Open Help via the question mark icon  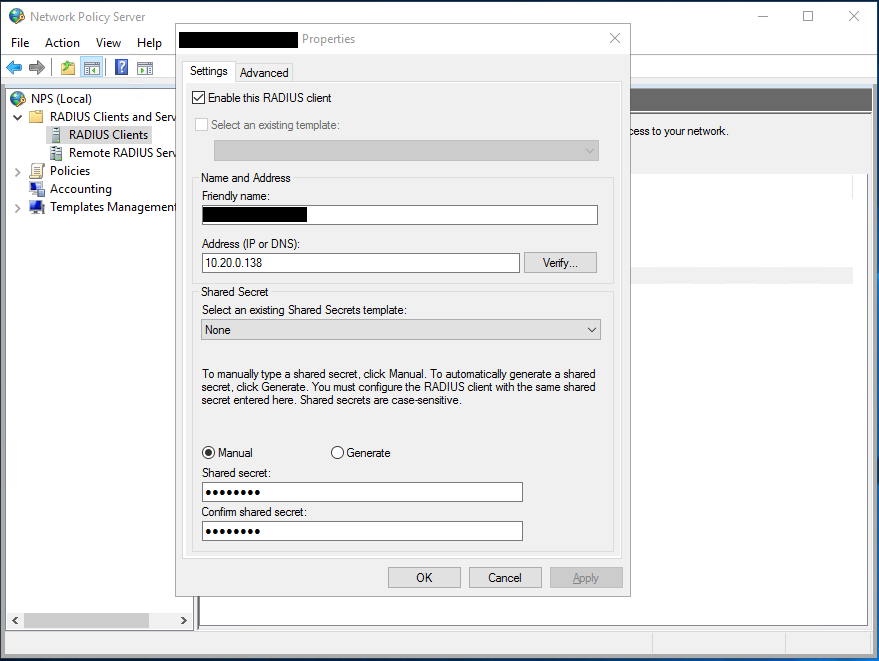point(120,67)
